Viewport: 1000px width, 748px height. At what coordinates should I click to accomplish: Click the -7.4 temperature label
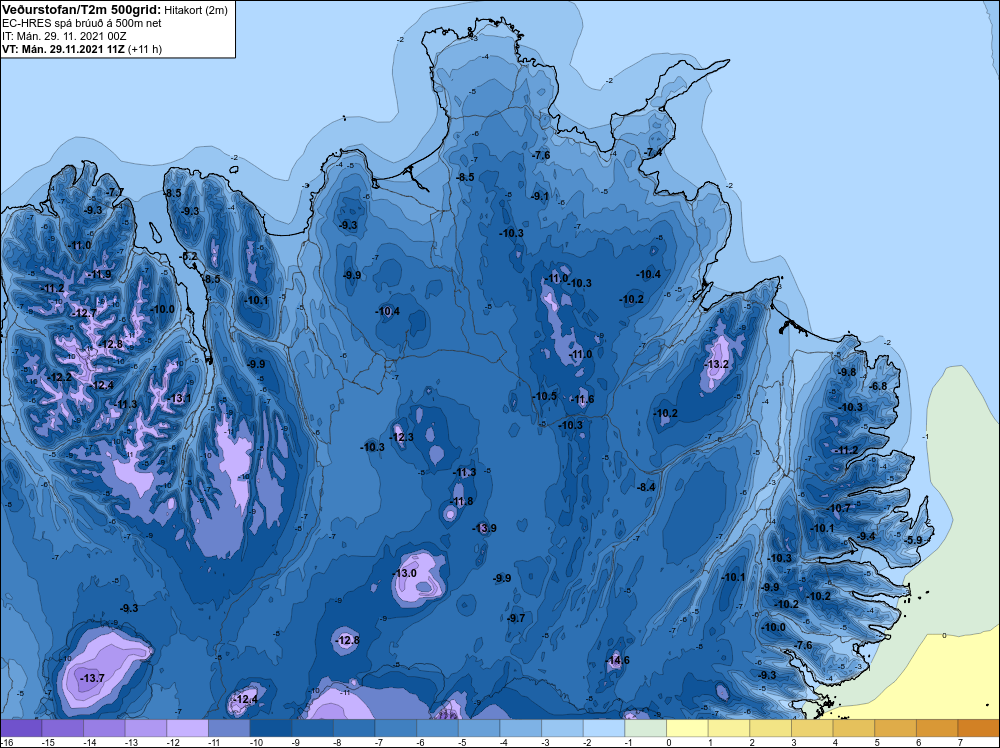(x=653, y=153)
